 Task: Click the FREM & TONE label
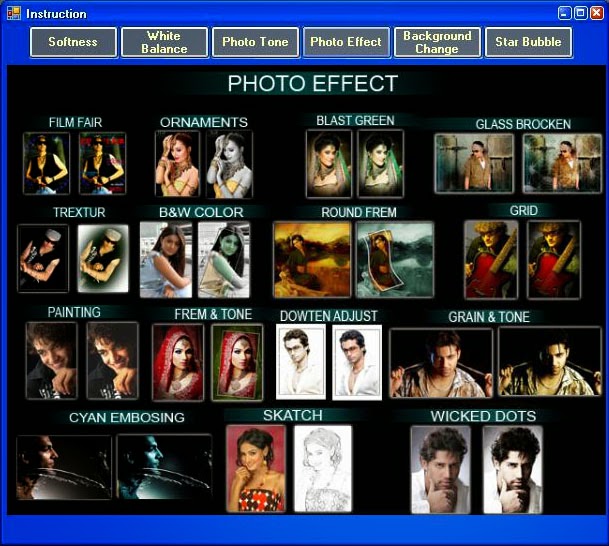click(213, 314)
